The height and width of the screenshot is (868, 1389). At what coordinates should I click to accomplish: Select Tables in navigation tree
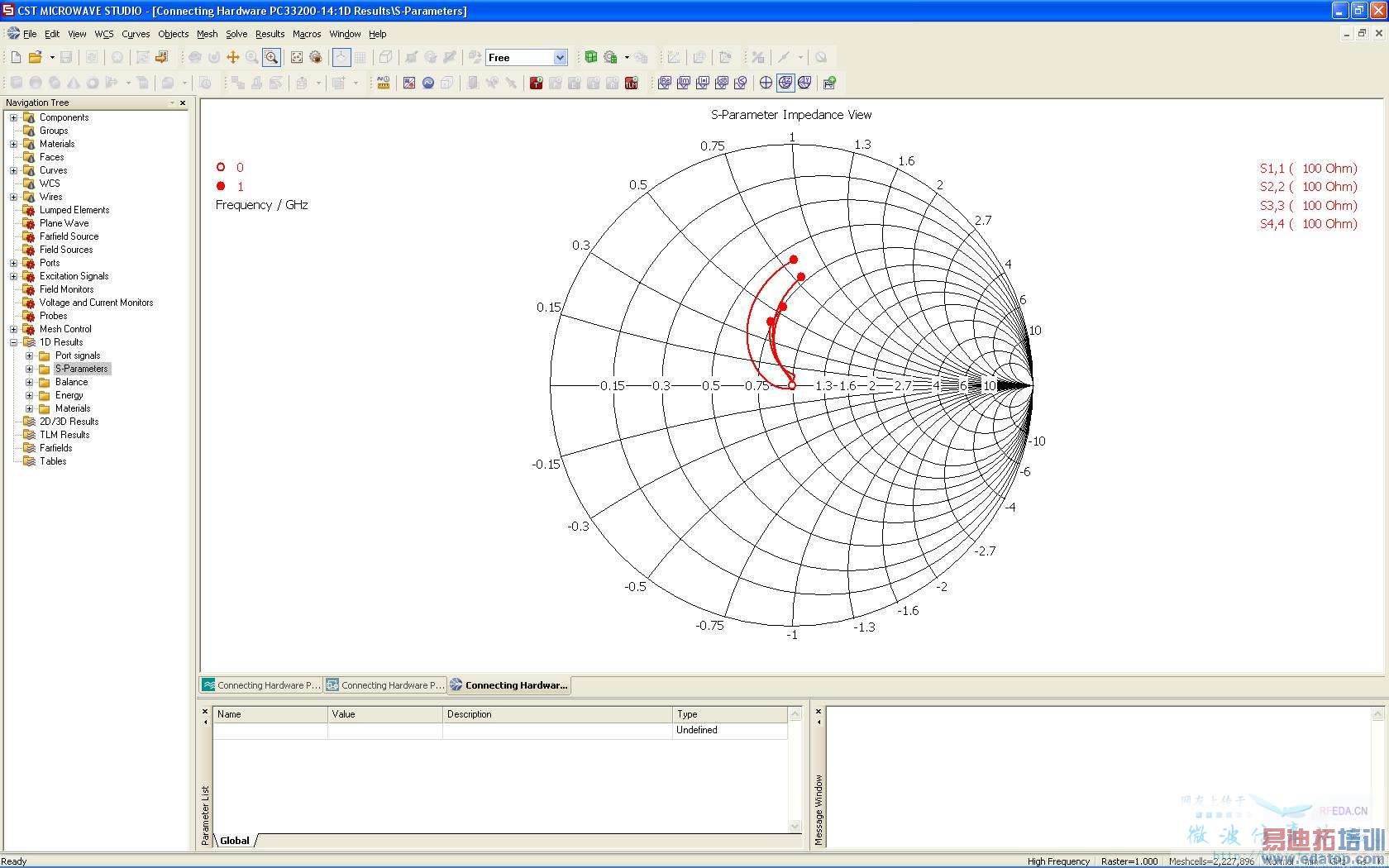[x=52, y=461]
